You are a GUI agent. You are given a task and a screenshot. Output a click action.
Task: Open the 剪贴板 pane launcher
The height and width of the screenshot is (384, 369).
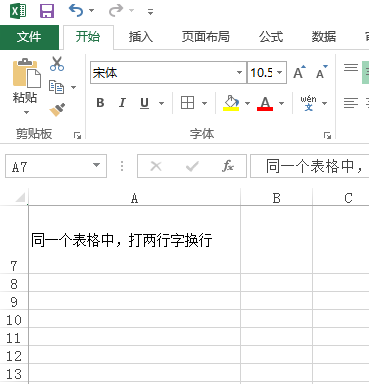pos(77,135)
